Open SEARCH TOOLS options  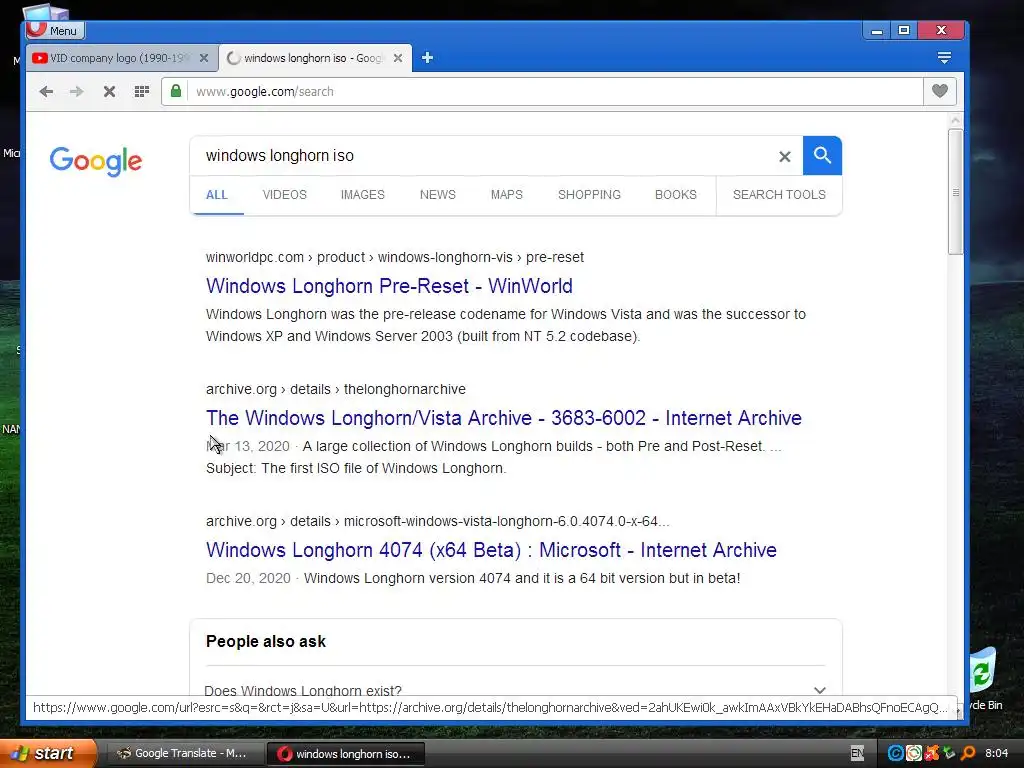pyautogui.click(x=779, y=195)
